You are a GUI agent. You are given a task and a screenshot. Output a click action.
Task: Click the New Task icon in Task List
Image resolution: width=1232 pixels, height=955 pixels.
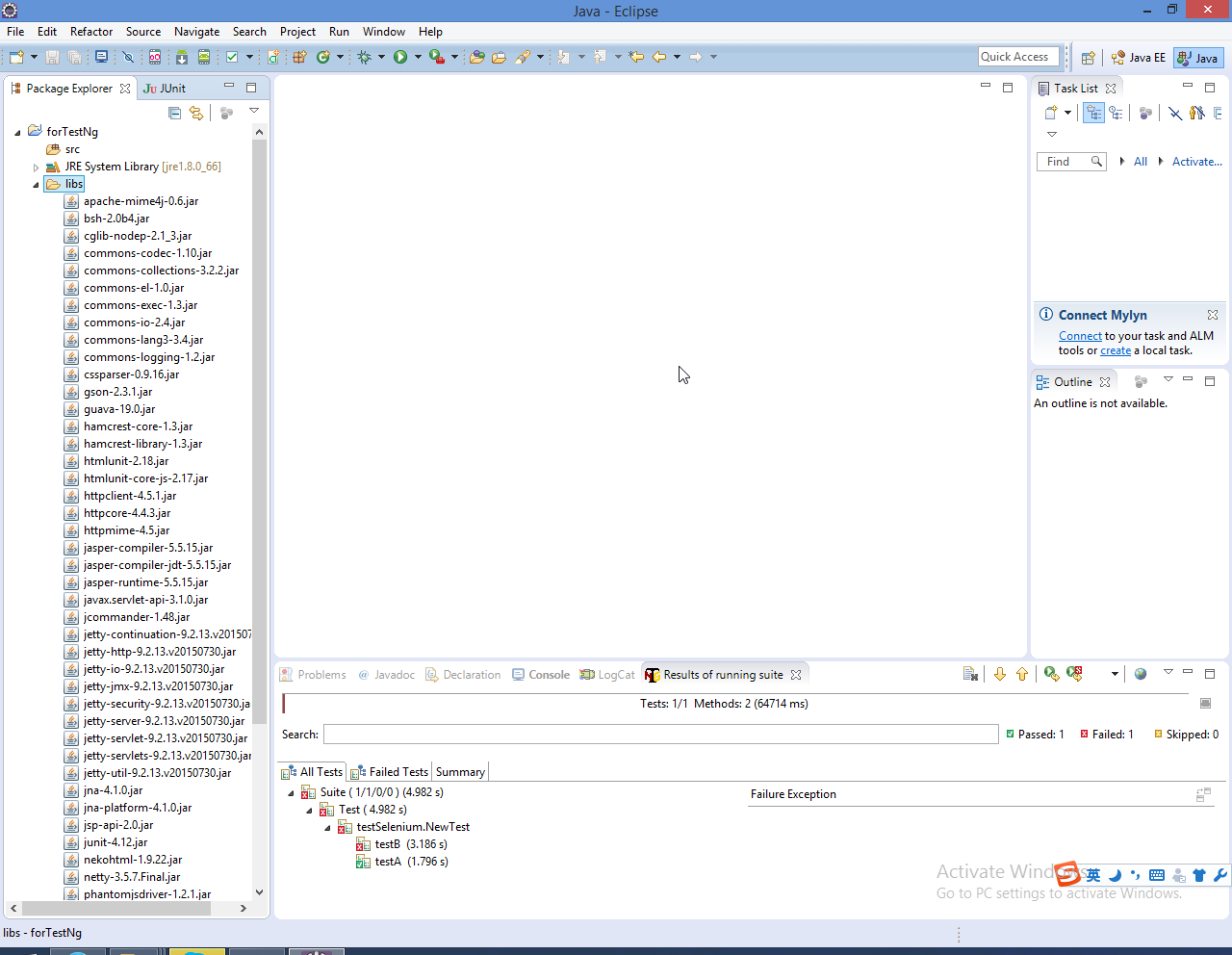click(x=1051, y=113)
